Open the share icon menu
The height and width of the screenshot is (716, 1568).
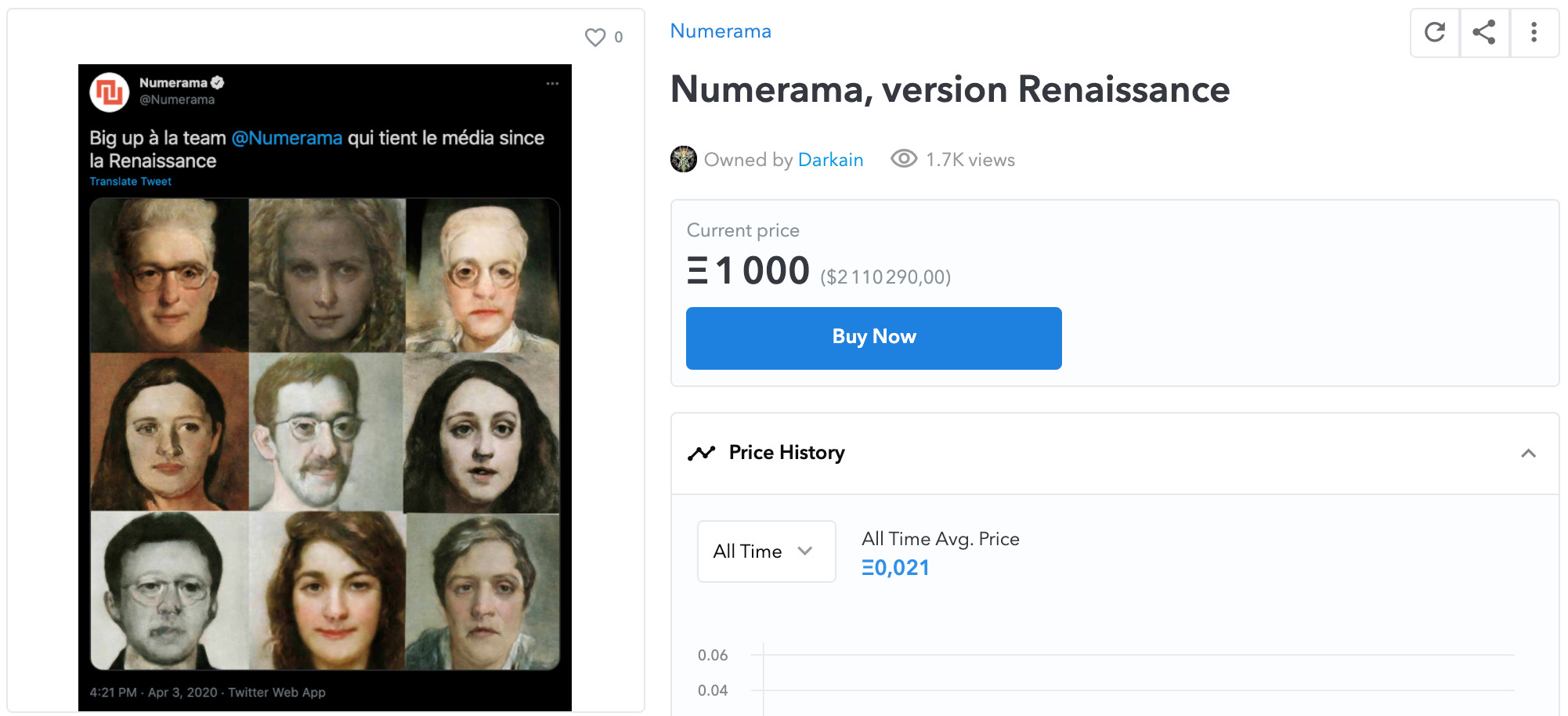click(x=1484, y=32)
